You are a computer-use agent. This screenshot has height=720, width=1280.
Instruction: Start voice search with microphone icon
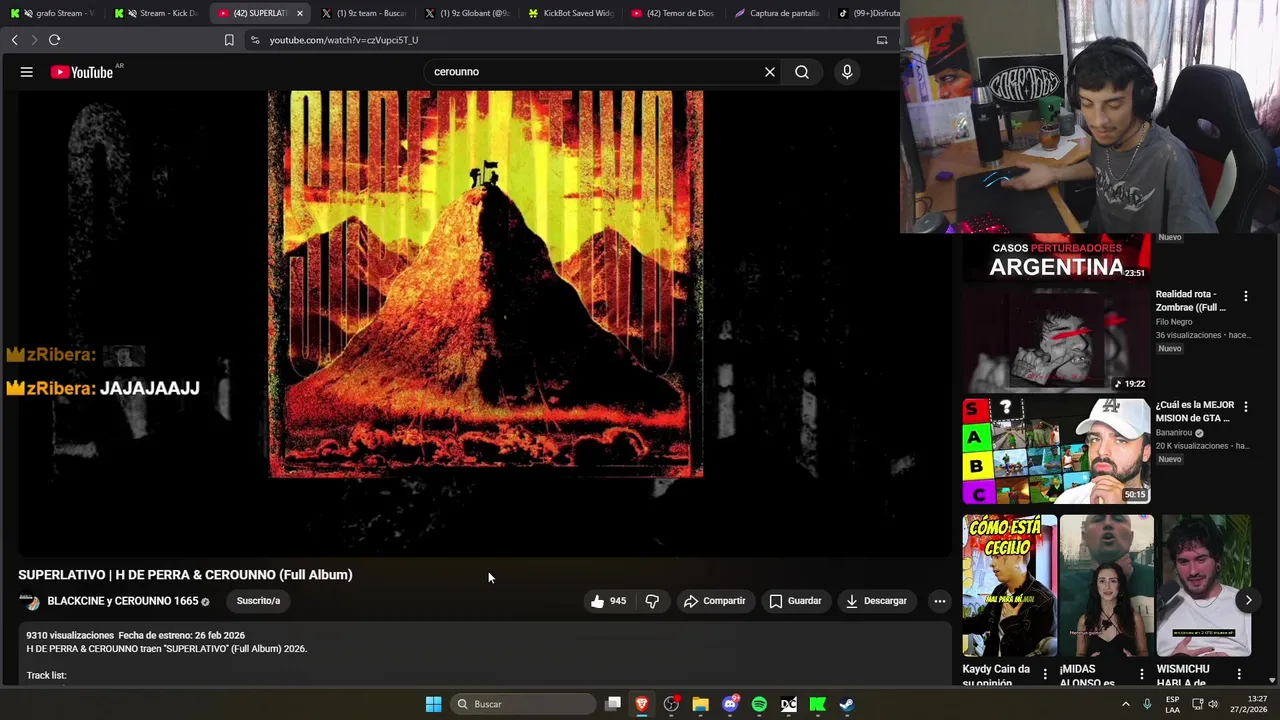coord(847,72)
